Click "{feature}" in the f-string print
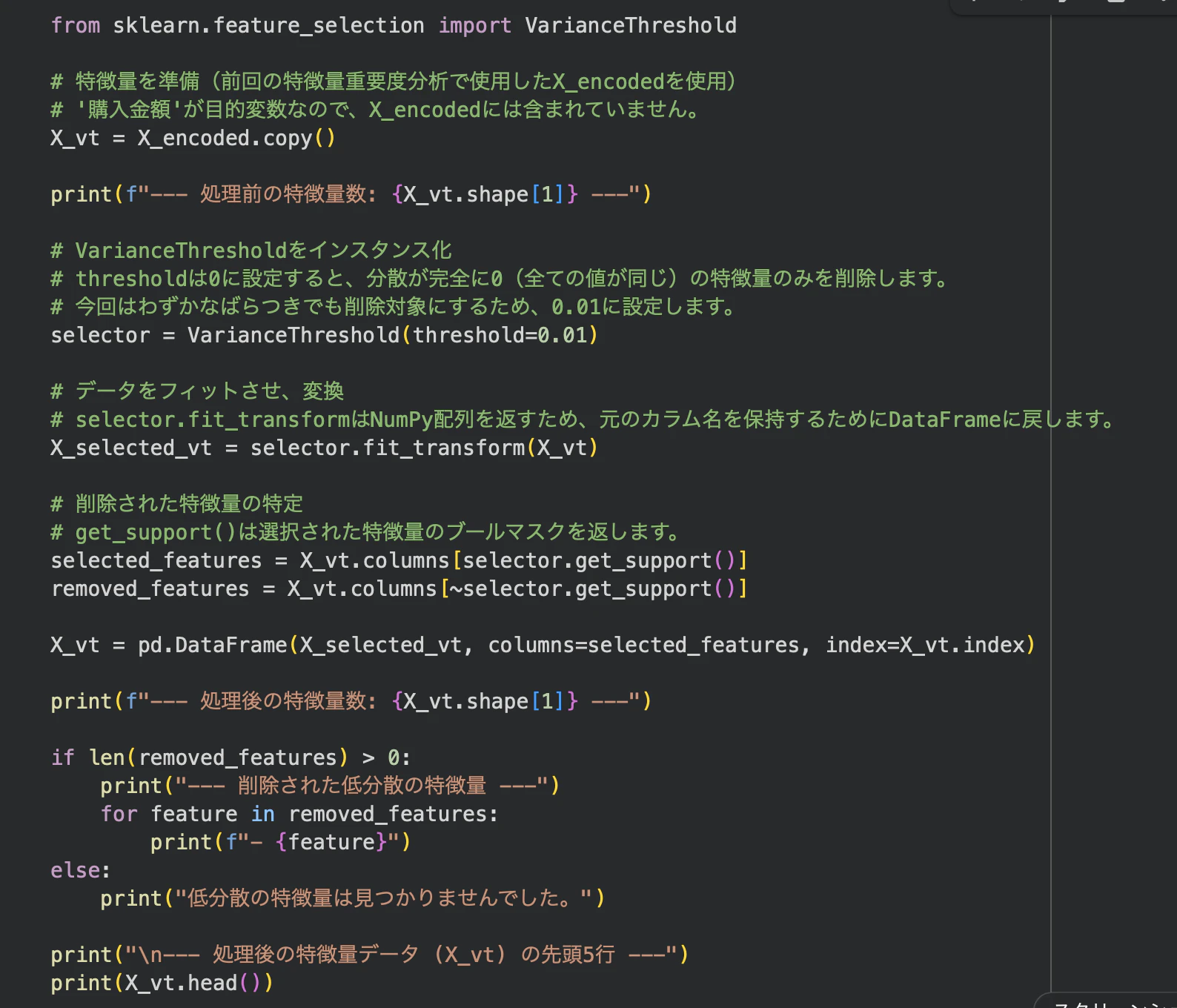Image resolution: width=1177 pixels, height=1008 pixels. (x=331, y=842)
